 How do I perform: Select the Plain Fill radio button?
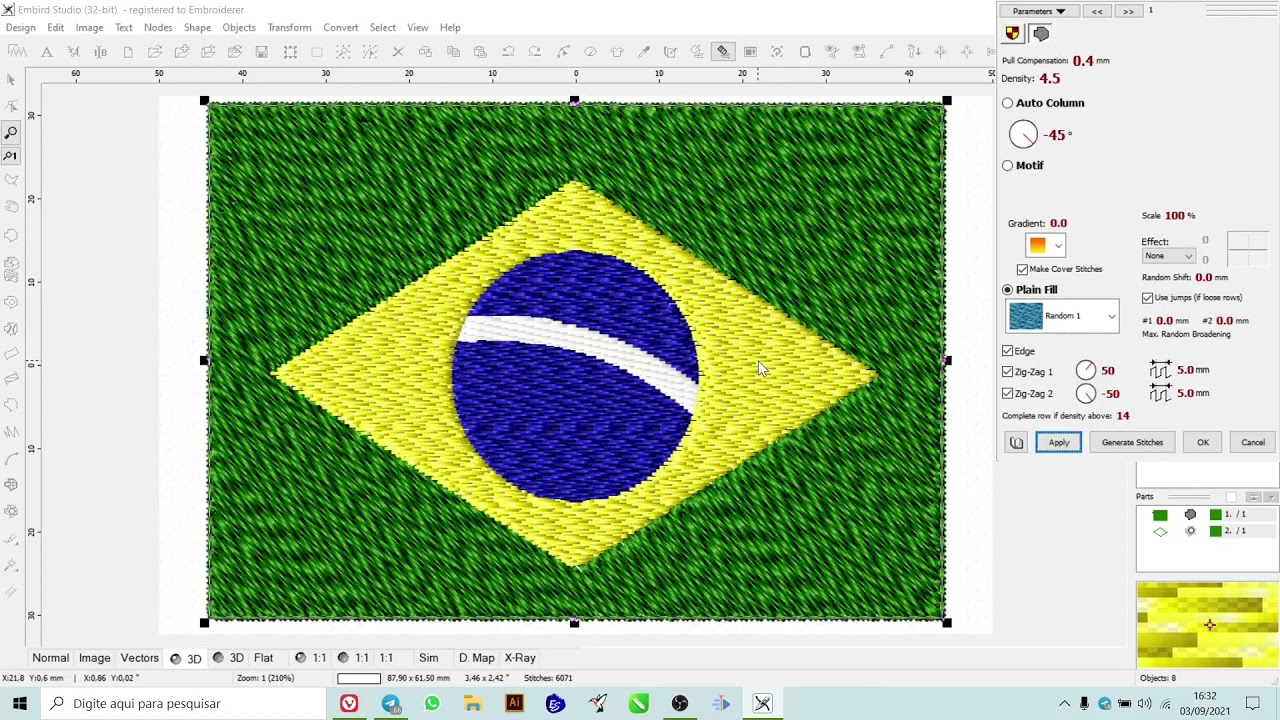click(x=1008, y=290)
